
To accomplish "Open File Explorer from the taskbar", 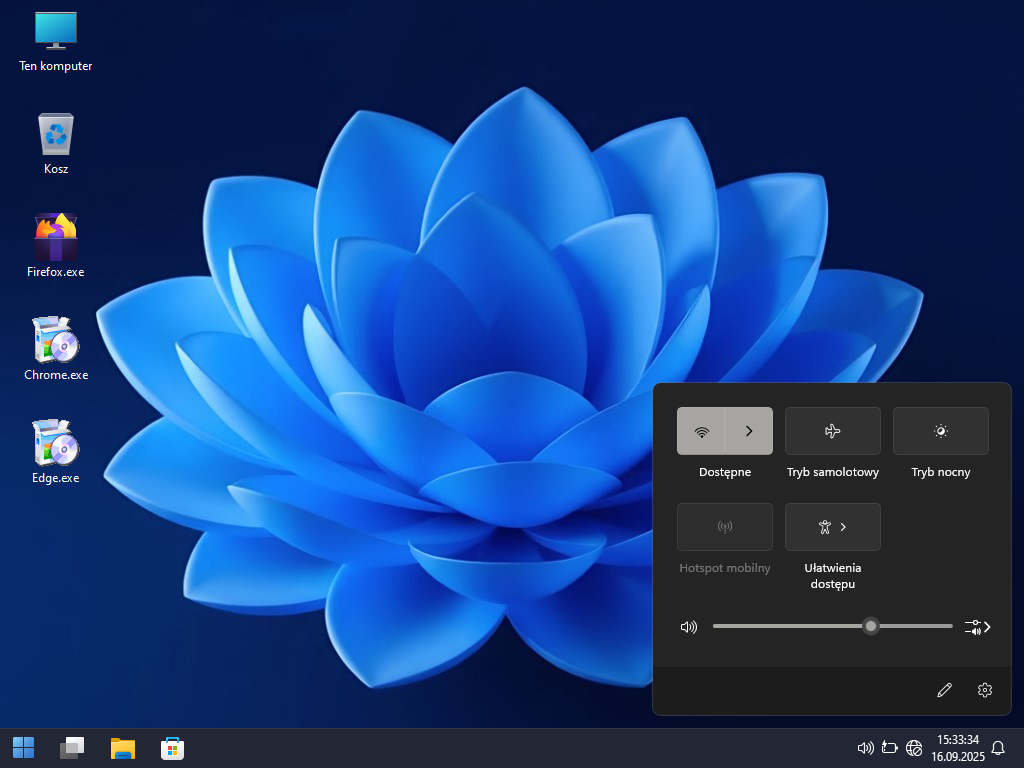I will pyautogui.click(x=123, y=748).
